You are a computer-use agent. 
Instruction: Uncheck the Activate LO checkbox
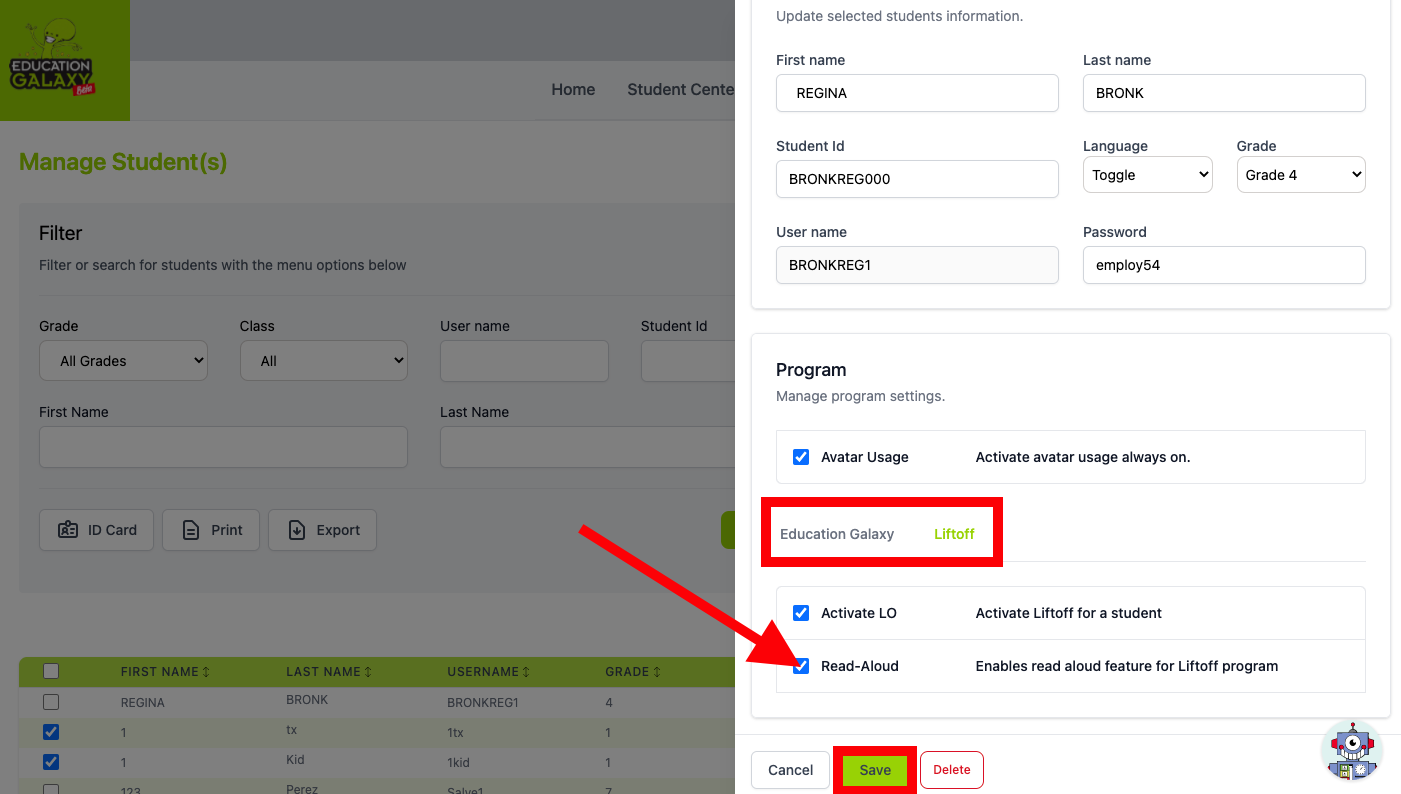(x=801, y=613)
